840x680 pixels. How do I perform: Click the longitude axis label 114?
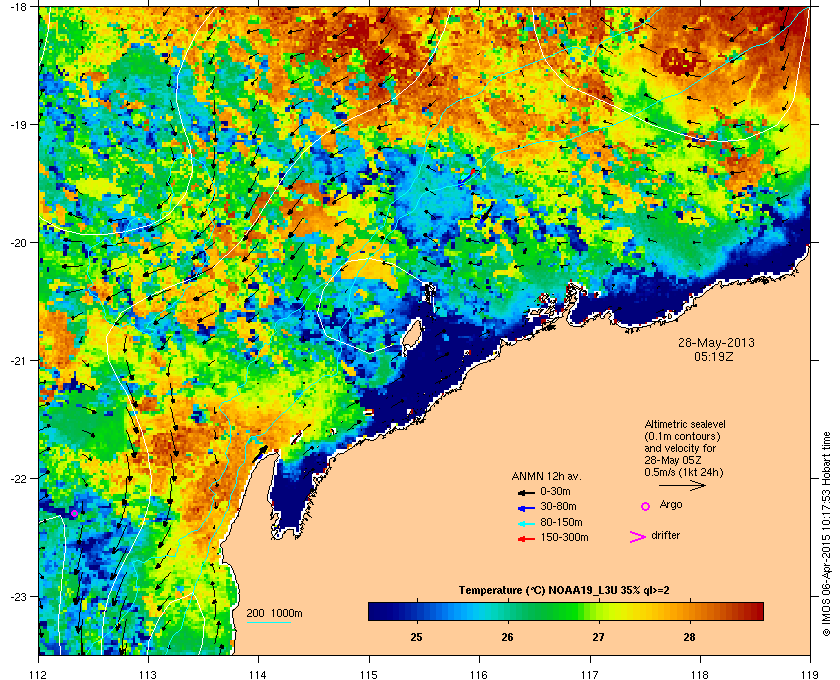258,674
